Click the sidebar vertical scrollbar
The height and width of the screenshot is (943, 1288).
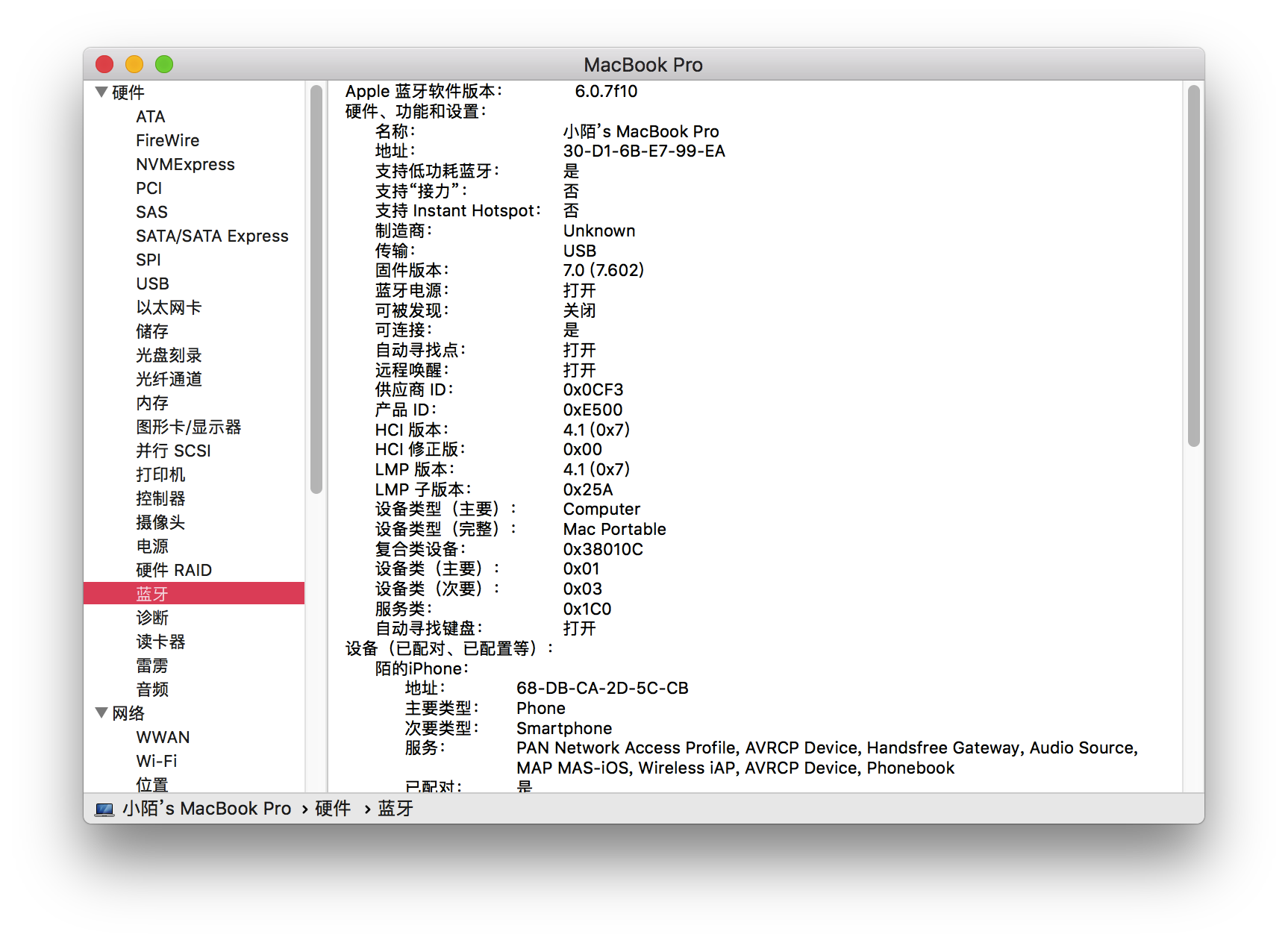coord(316,289)
